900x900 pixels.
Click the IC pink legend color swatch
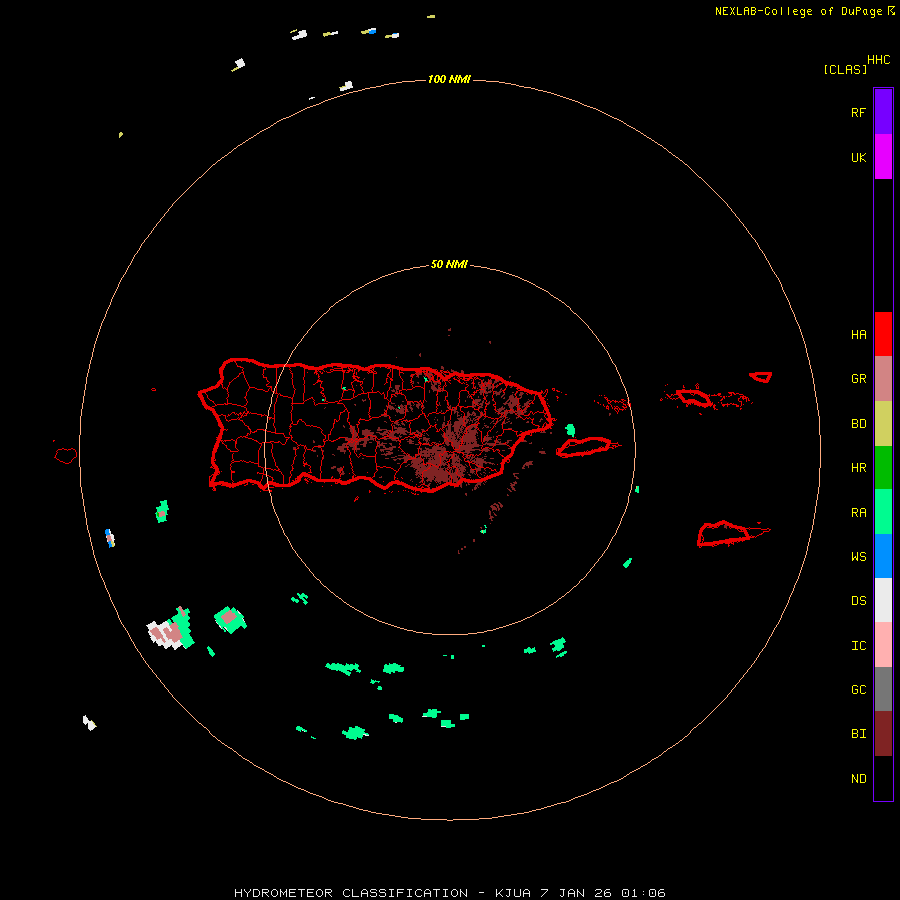(x=883, y=645)
